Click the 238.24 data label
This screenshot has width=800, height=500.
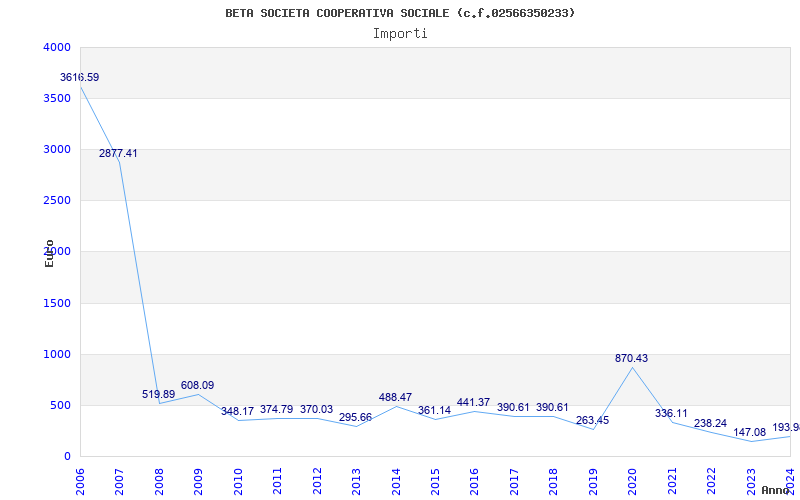tap(711, 423)
